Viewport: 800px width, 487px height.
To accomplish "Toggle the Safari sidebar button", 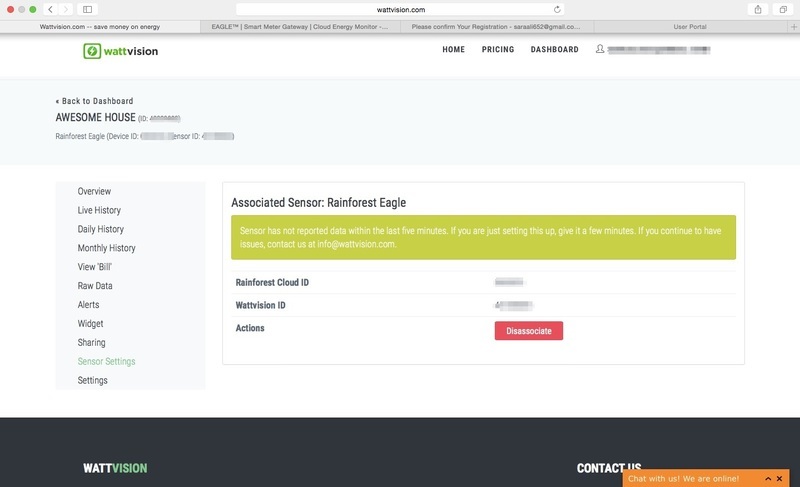I will (x=88, y=9).
